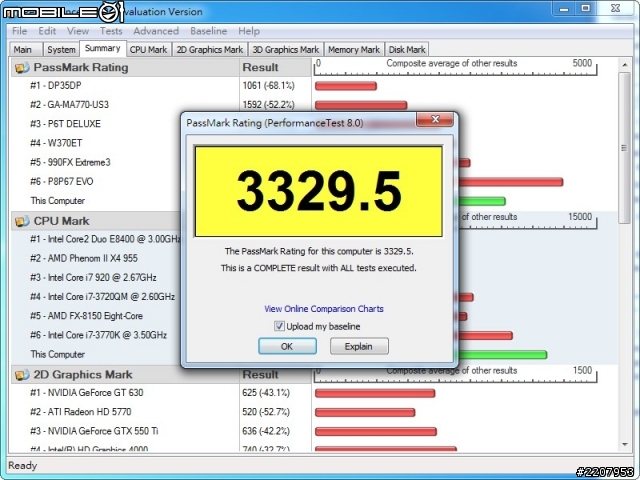Click the PassMark Rating section icon
Viewport: 640px width, 480px height.
pos(22,67)
